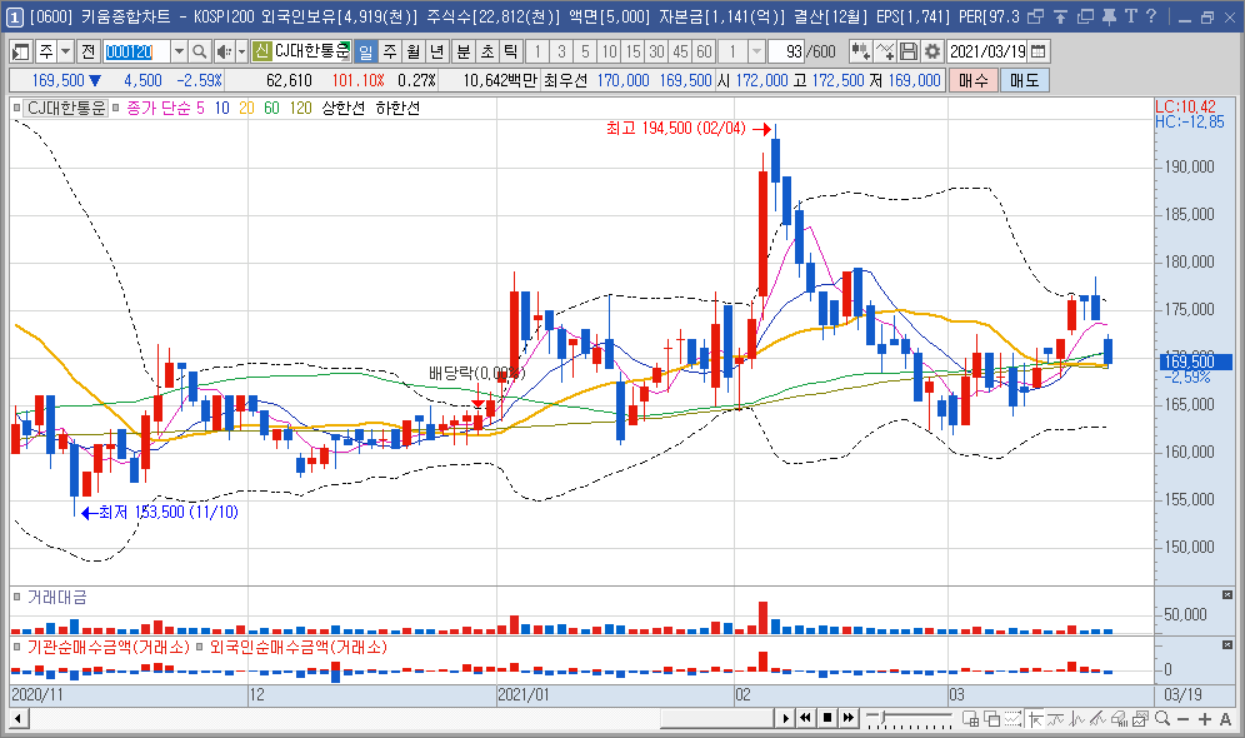
Task: Click the fast-forward replay button
Action: tap(848, 718)
